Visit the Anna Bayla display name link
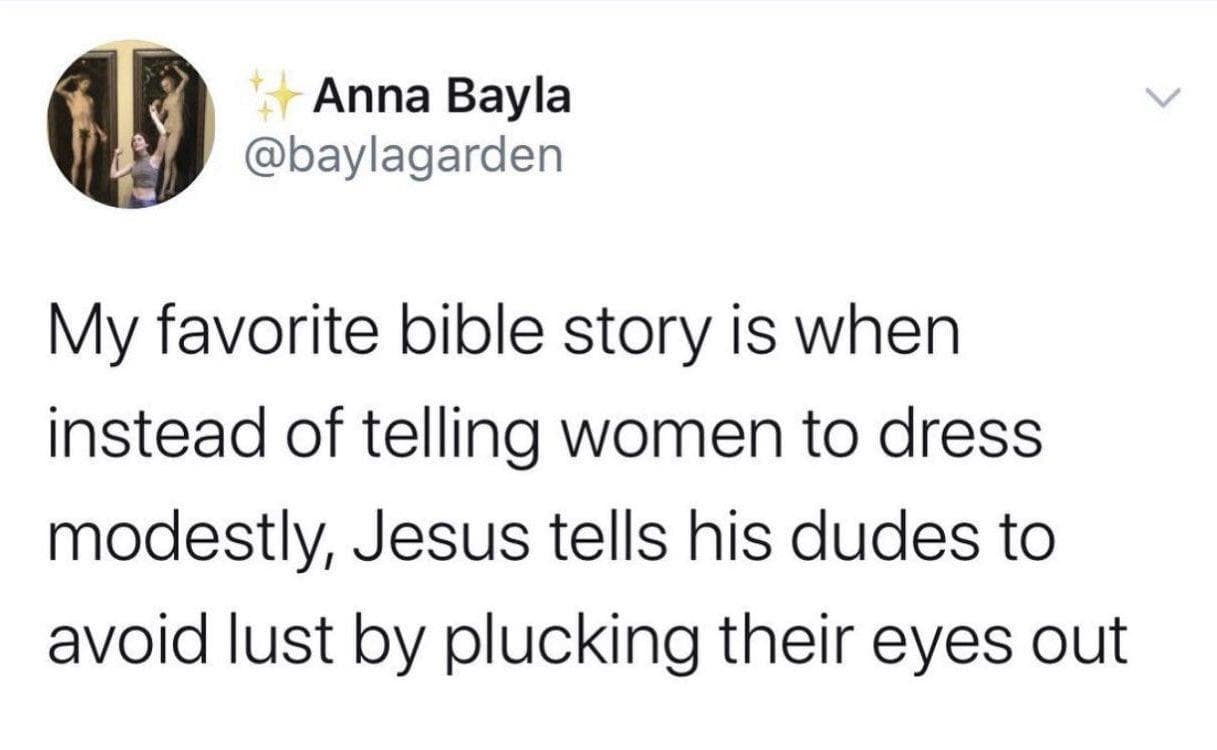This screenshot has height=750, width=1217. click(443, 96)
